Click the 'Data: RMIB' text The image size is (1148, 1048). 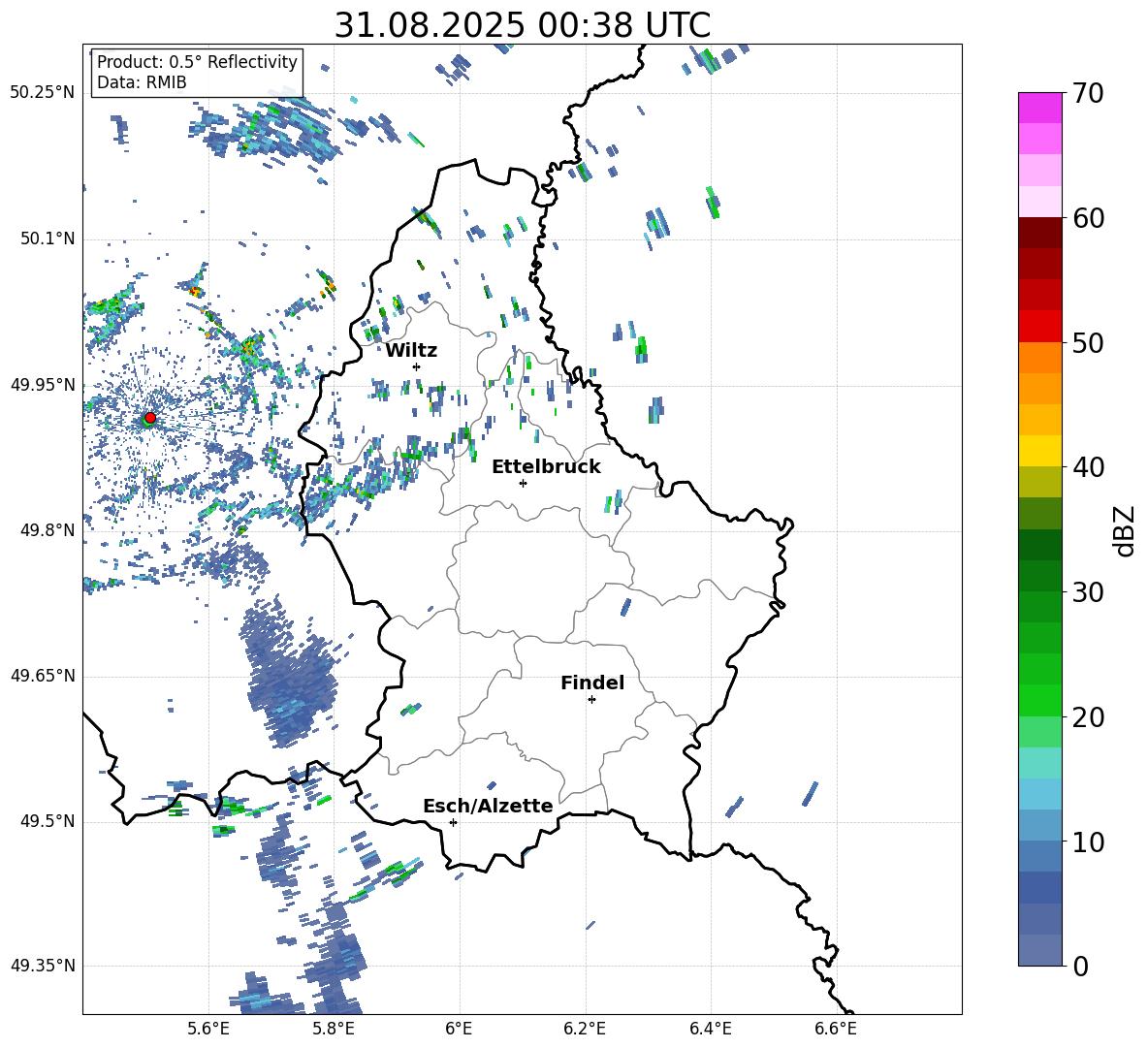[x=142, y=82]
